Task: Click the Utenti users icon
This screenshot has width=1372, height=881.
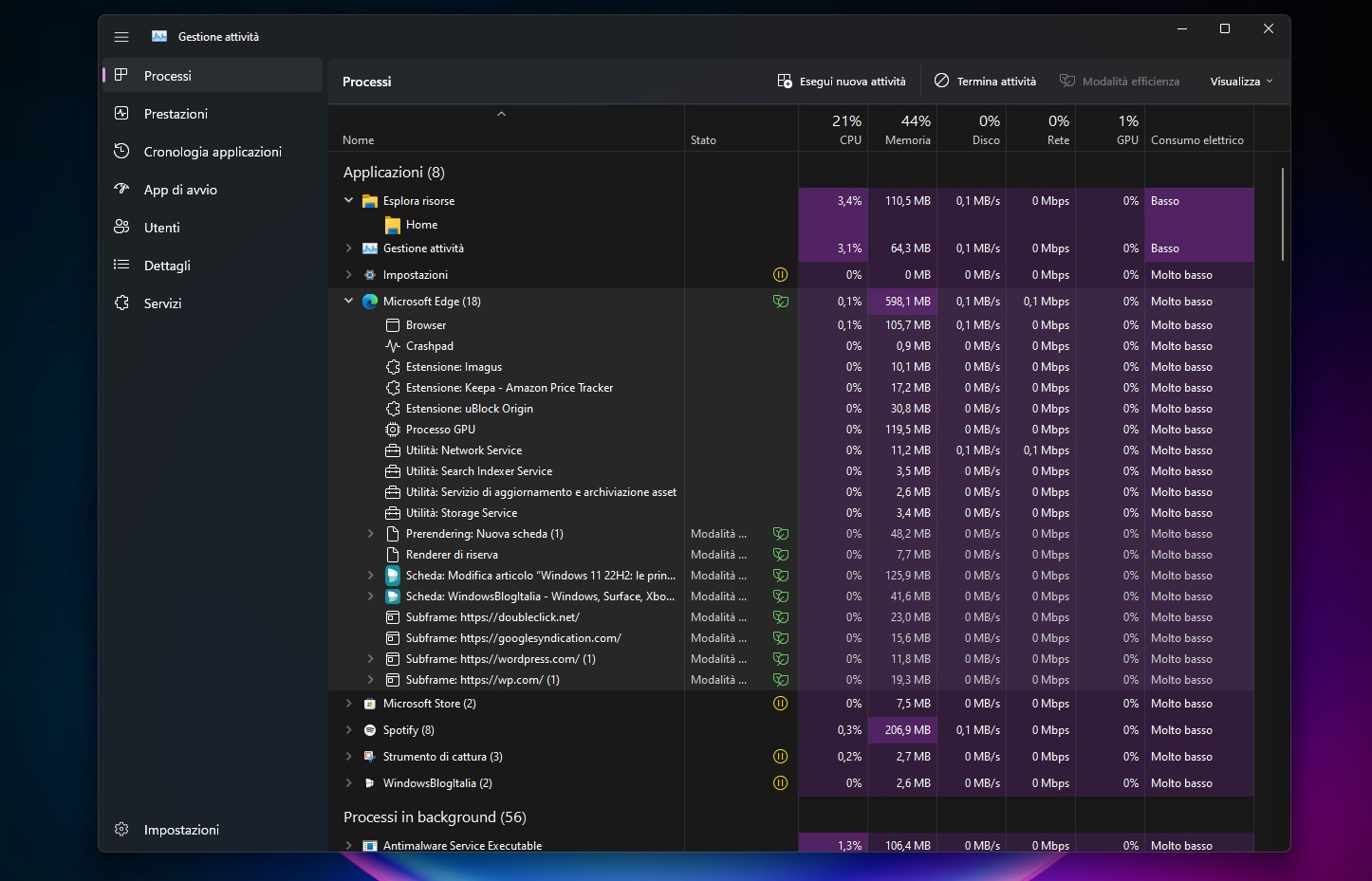Action: tap(121, 227)
